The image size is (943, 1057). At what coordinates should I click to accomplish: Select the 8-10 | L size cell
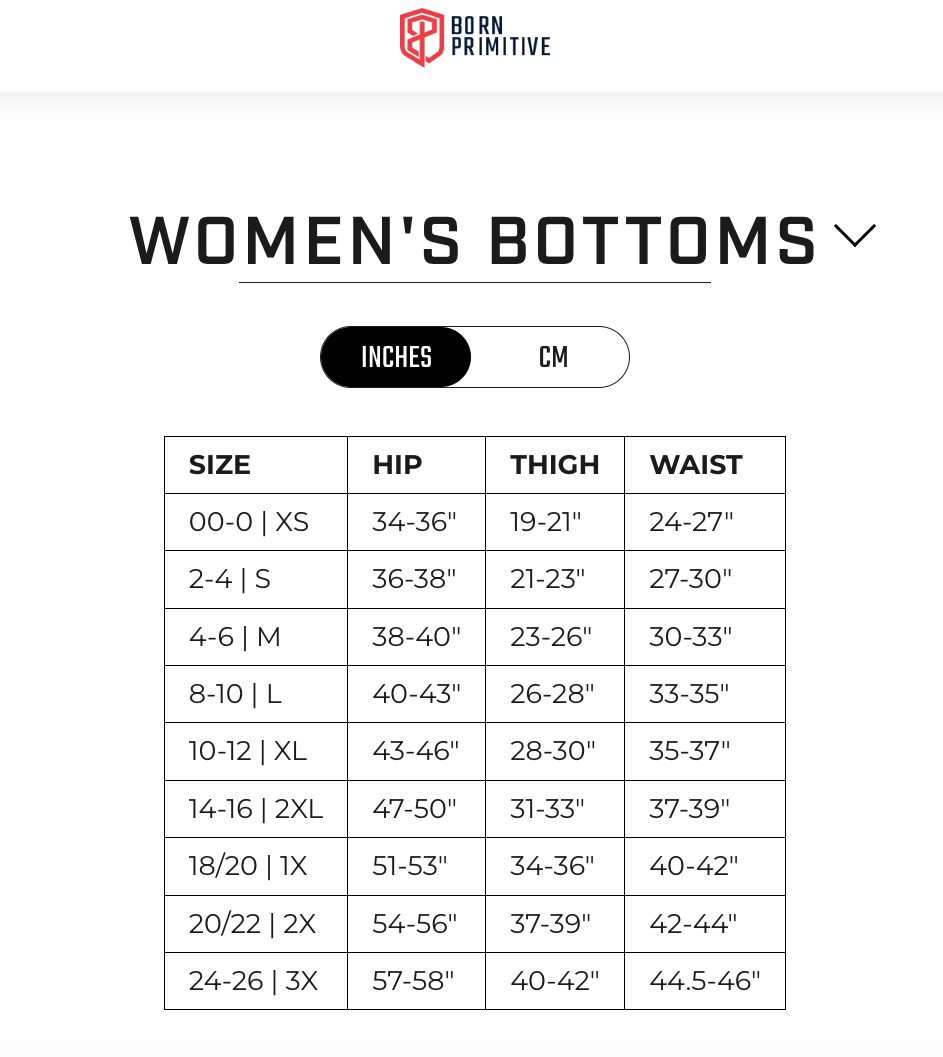point(236,694)
